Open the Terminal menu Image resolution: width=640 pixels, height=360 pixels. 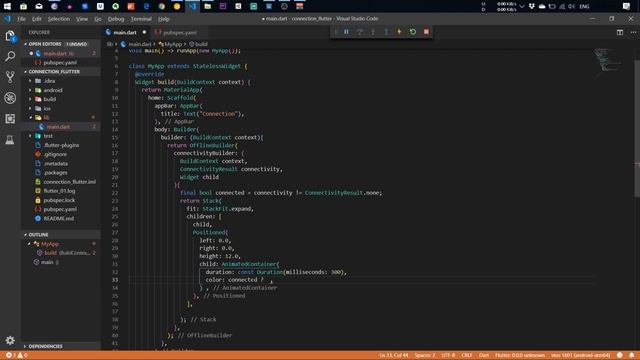tap(141, 19)
